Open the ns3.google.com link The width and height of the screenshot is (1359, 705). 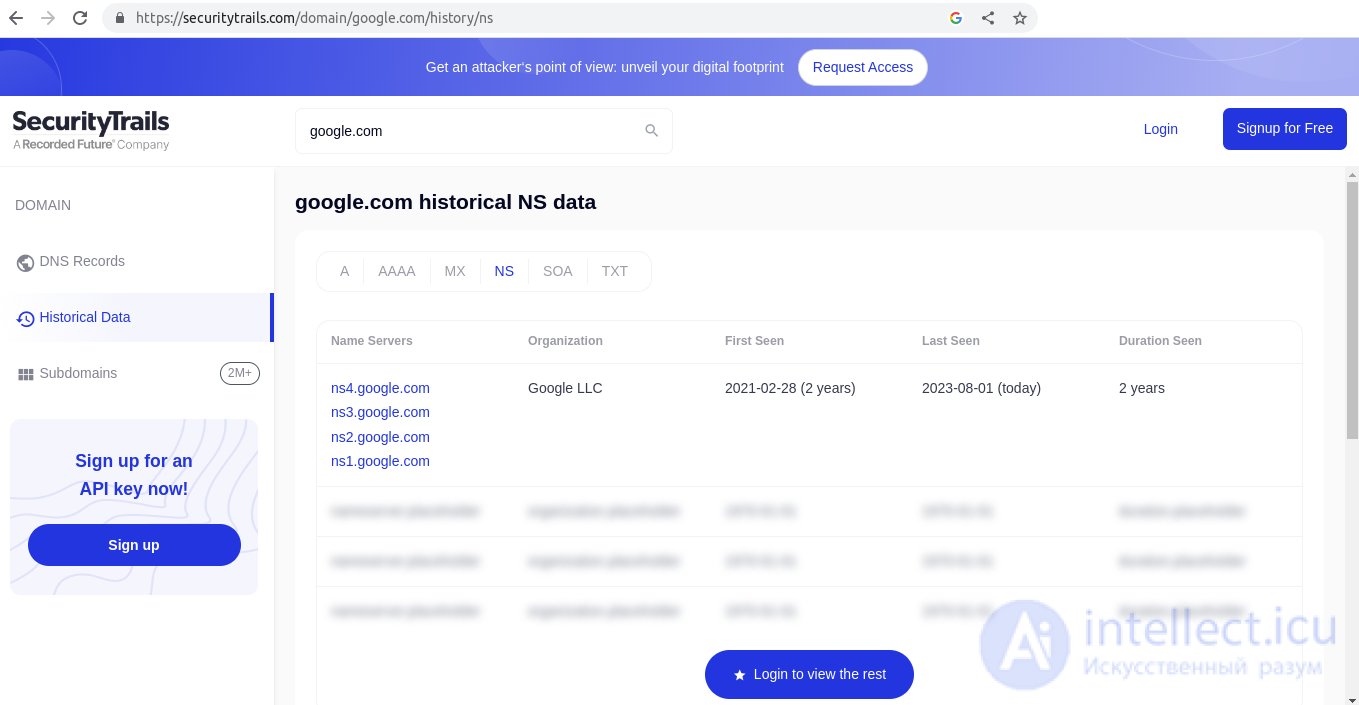click(x=380, y=412)
